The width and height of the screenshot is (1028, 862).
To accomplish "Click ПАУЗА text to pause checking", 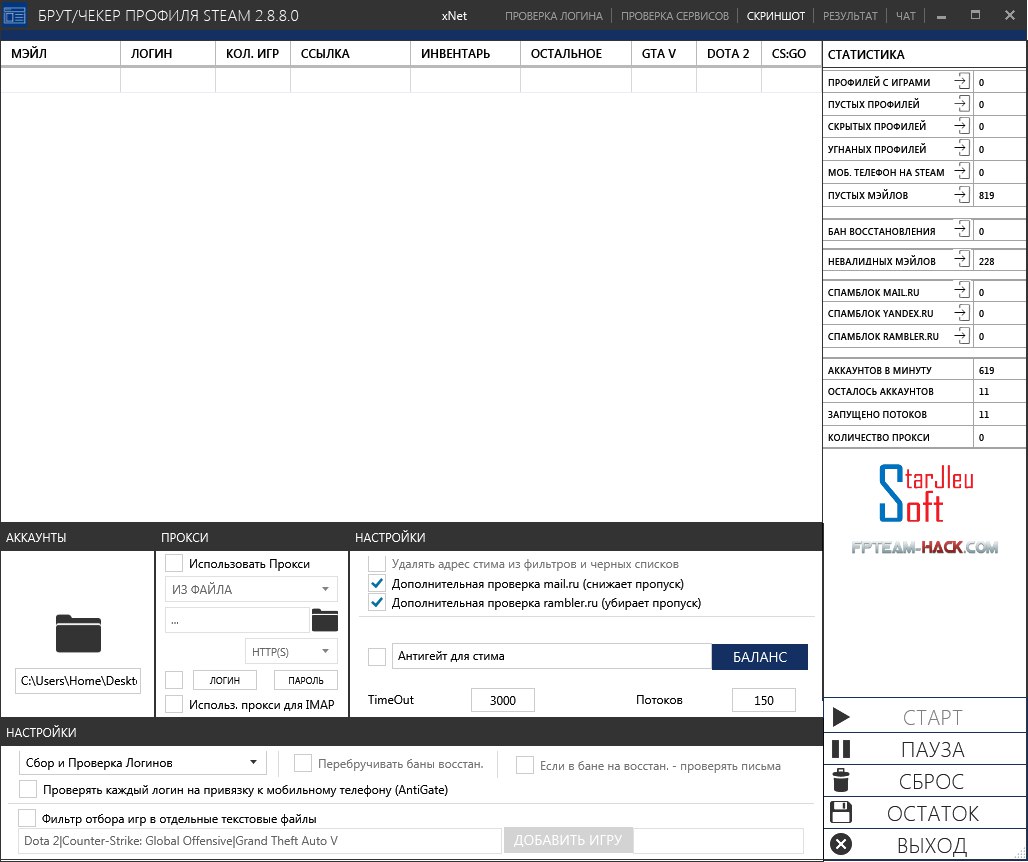I will (x=932, y=749).
